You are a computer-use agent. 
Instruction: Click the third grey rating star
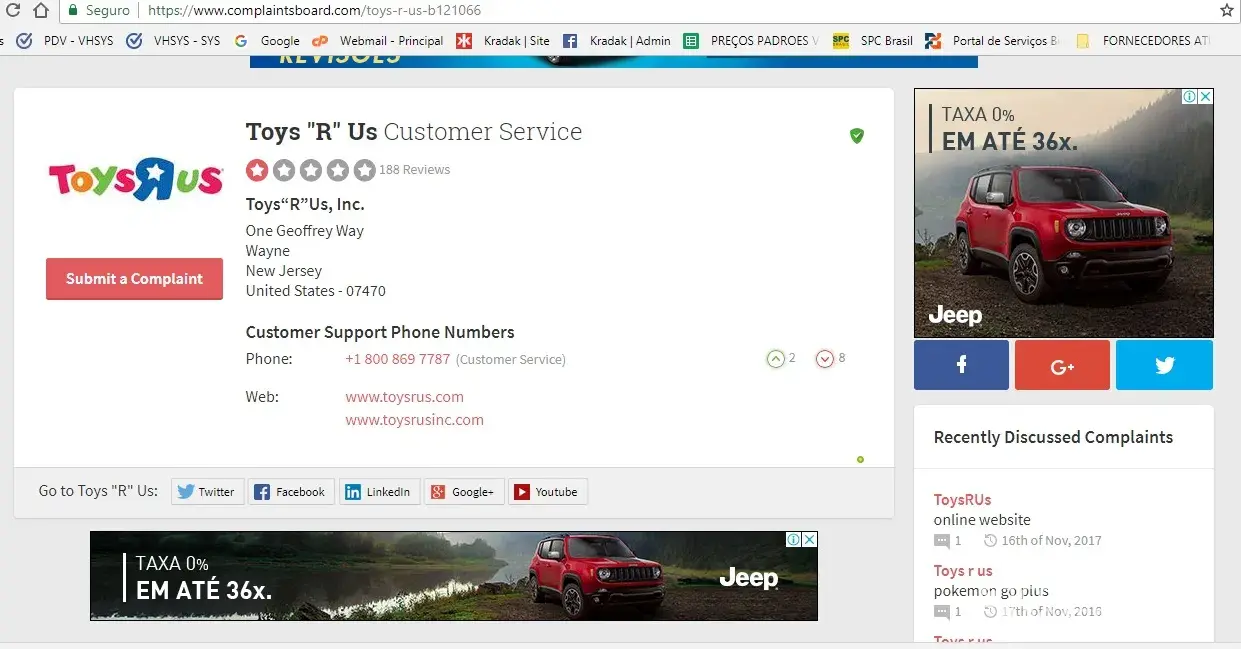tap(311, 170)
